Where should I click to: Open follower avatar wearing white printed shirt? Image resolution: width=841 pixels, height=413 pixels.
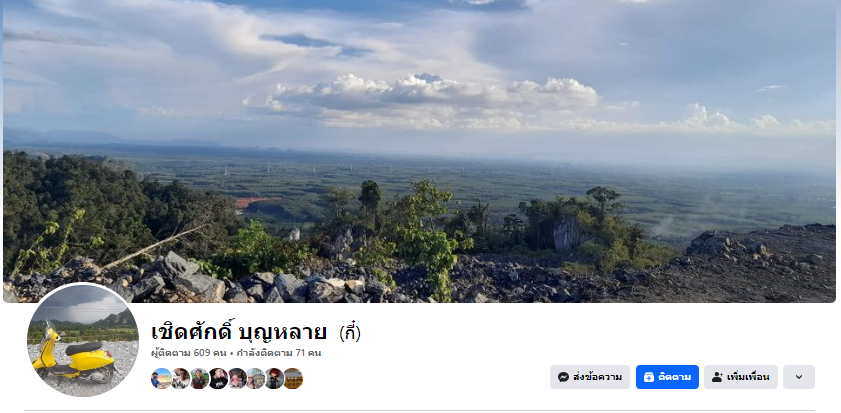click(x=181, y=379)
